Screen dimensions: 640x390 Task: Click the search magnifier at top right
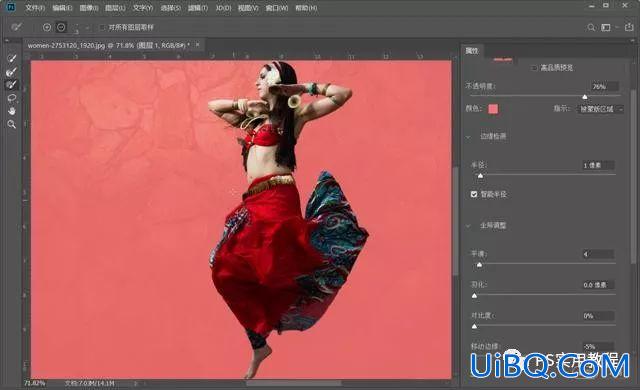pos(591,27)
